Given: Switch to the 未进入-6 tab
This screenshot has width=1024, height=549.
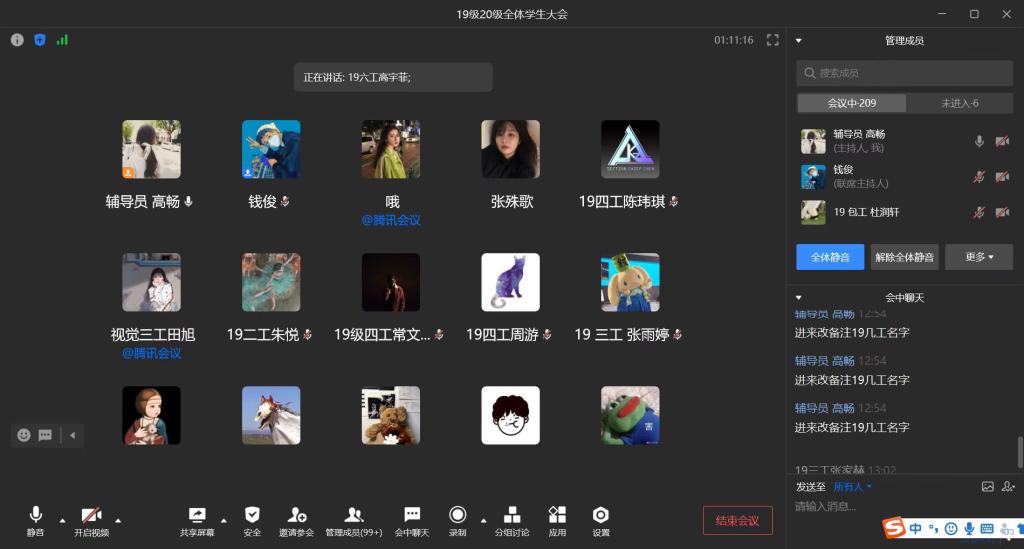Looking at the screenshot, I should 959,103.
